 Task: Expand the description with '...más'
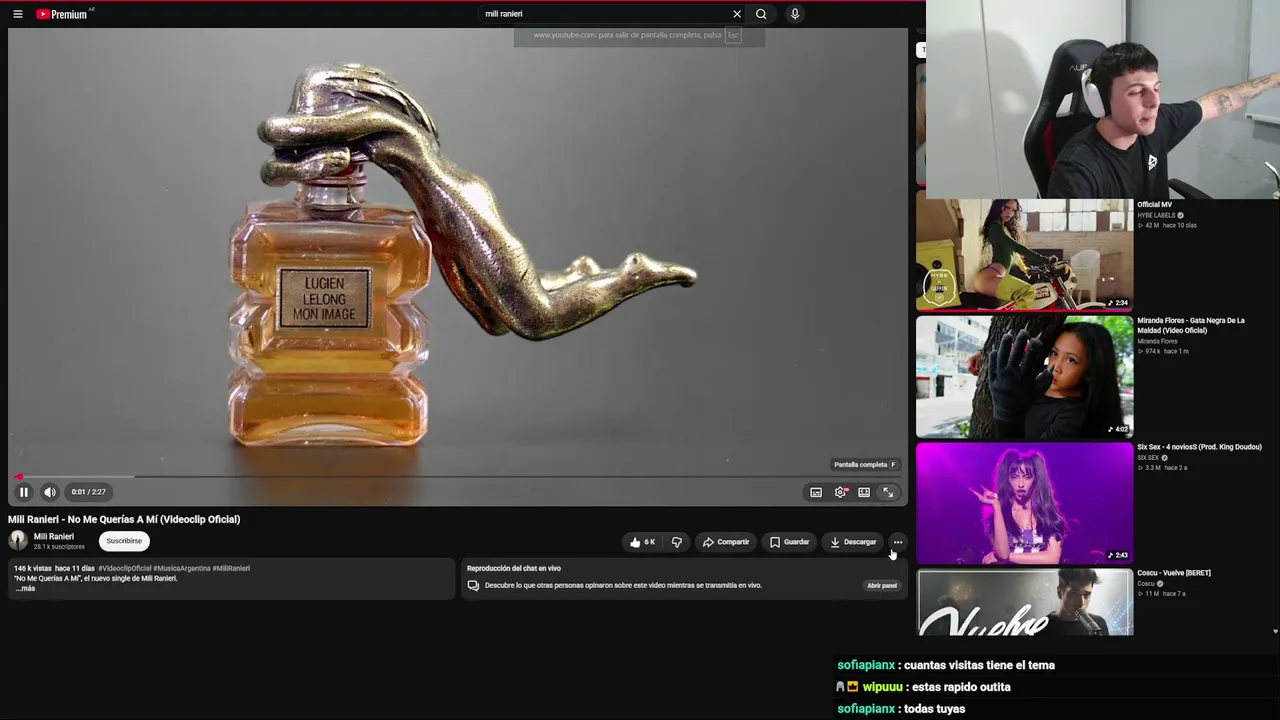(26, 588)
